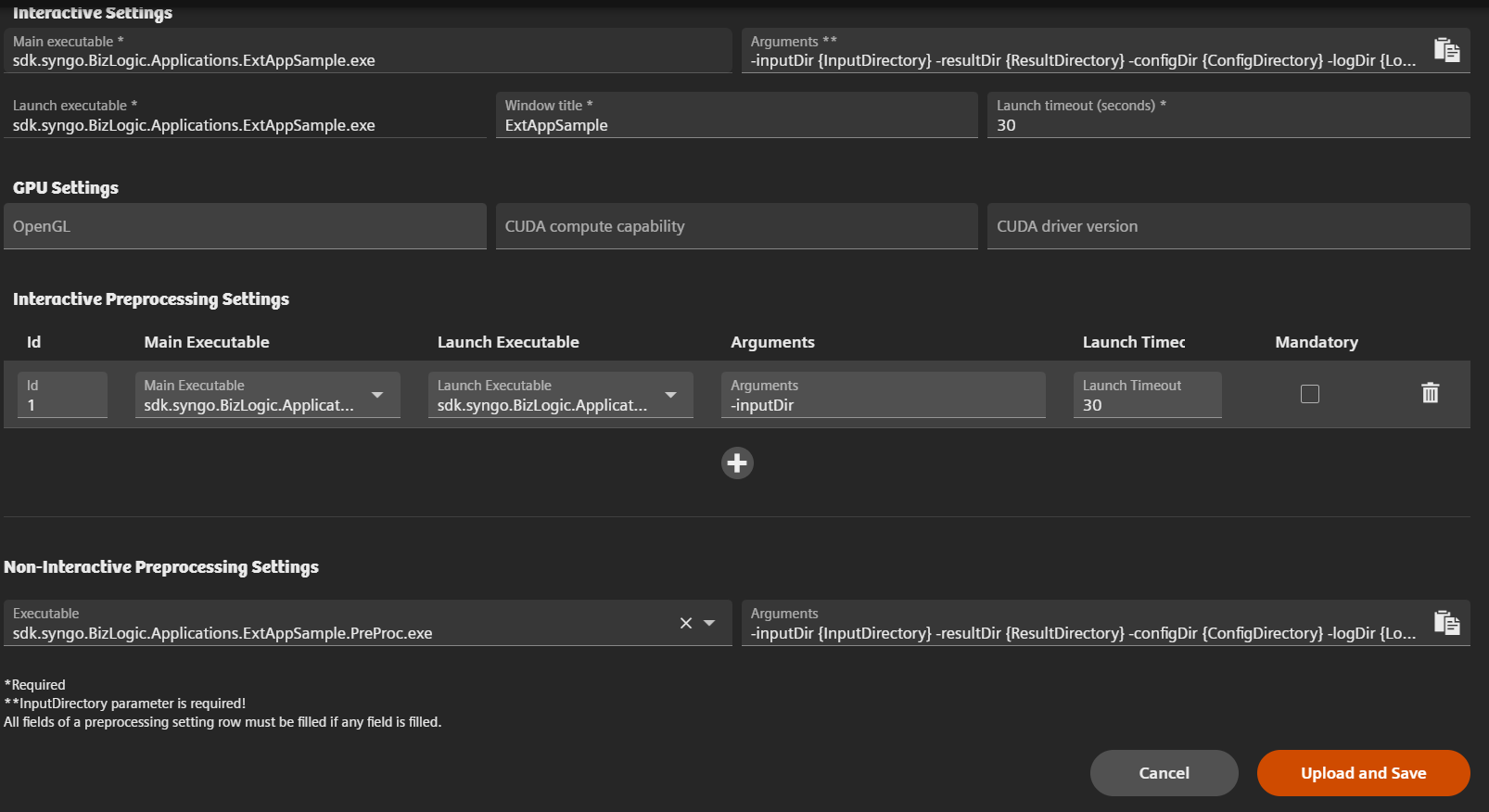Focus Window title field ExtAppSample
Screen dimensions: 1489x812
coord(736,115)
